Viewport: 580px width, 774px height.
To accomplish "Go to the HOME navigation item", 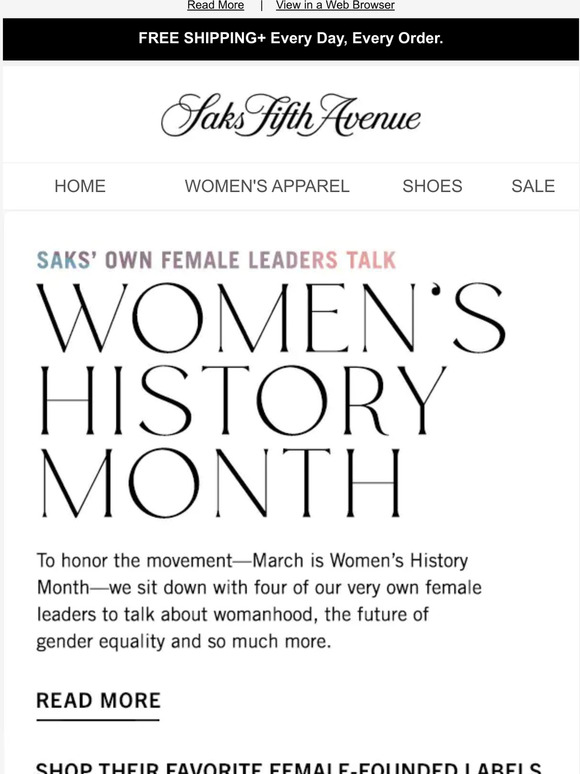I will [x=80, y=186].
